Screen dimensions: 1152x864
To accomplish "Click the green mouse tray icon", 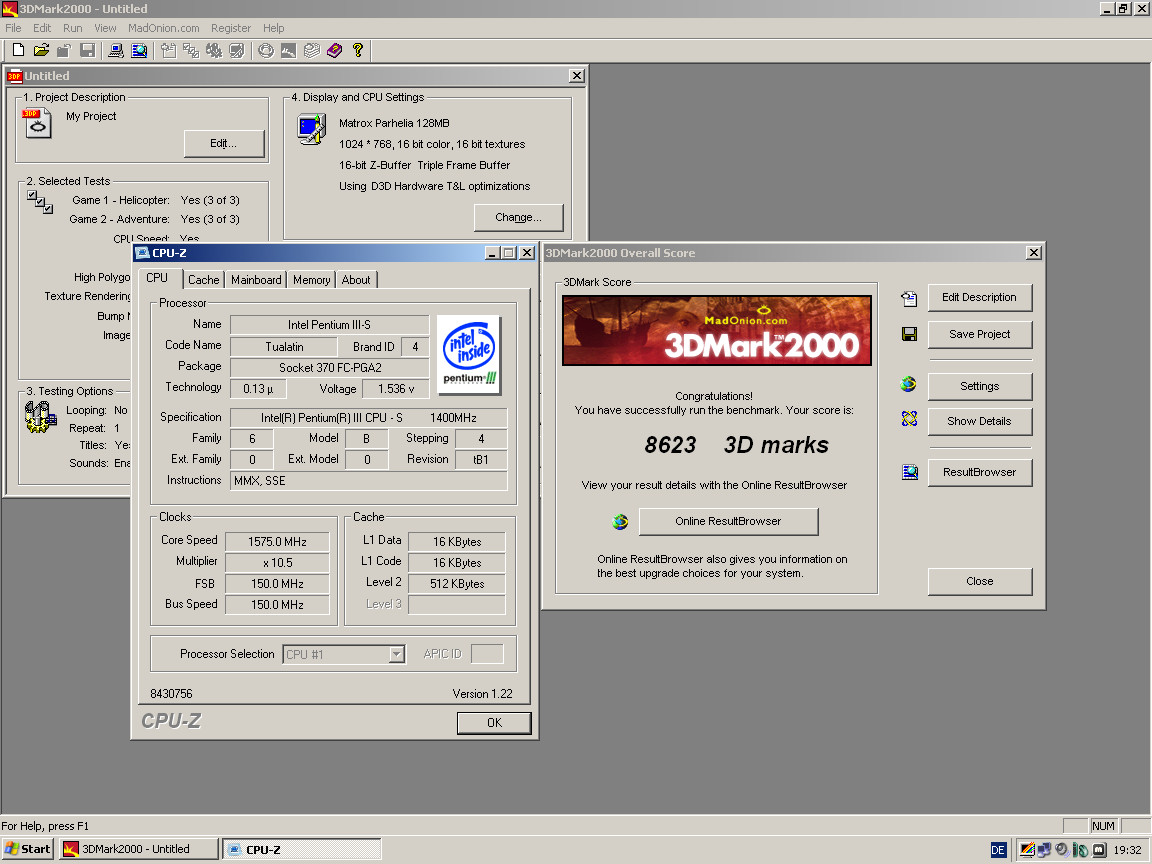I will [1080, 850].
